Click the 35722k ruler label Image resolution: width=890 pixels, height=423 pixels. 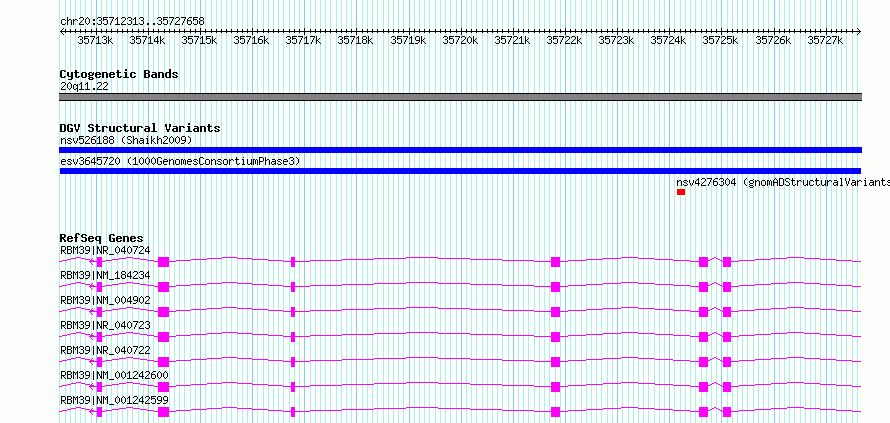pyautogui.click(x=564, y=40)
